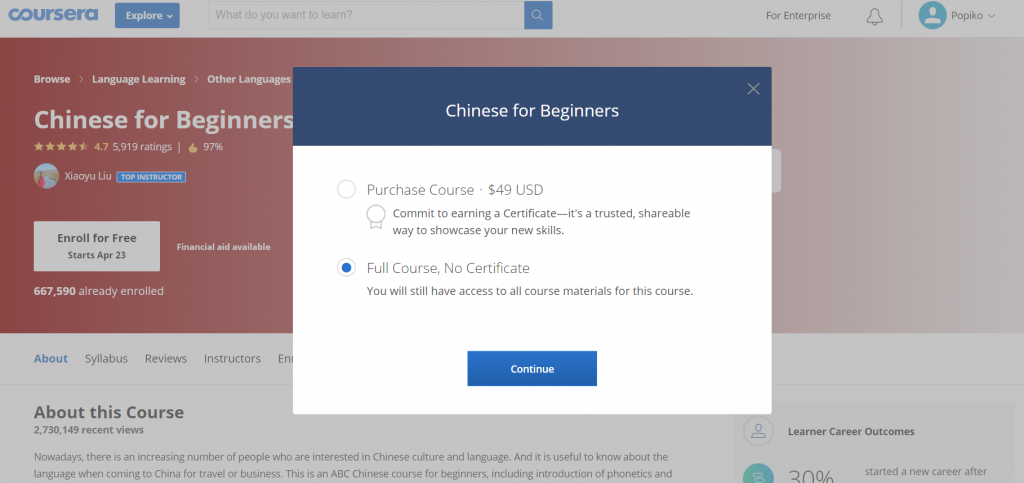Click the Continue button
This screenshot has width=1024, height=483.
pos(532,369)
